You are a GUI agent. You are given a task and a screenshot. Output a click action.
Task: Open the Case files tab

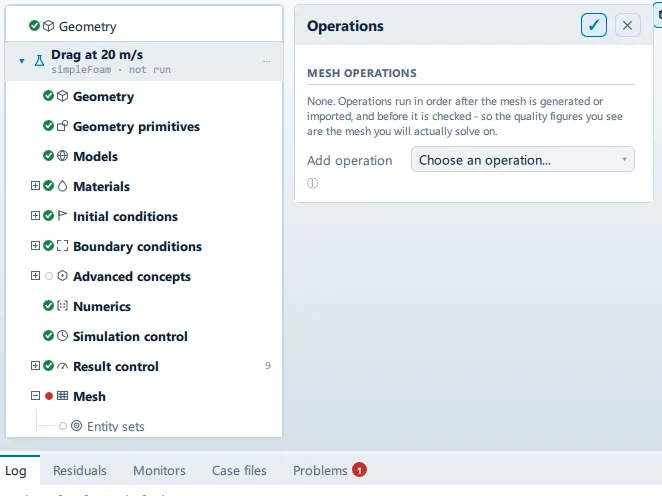239,470
